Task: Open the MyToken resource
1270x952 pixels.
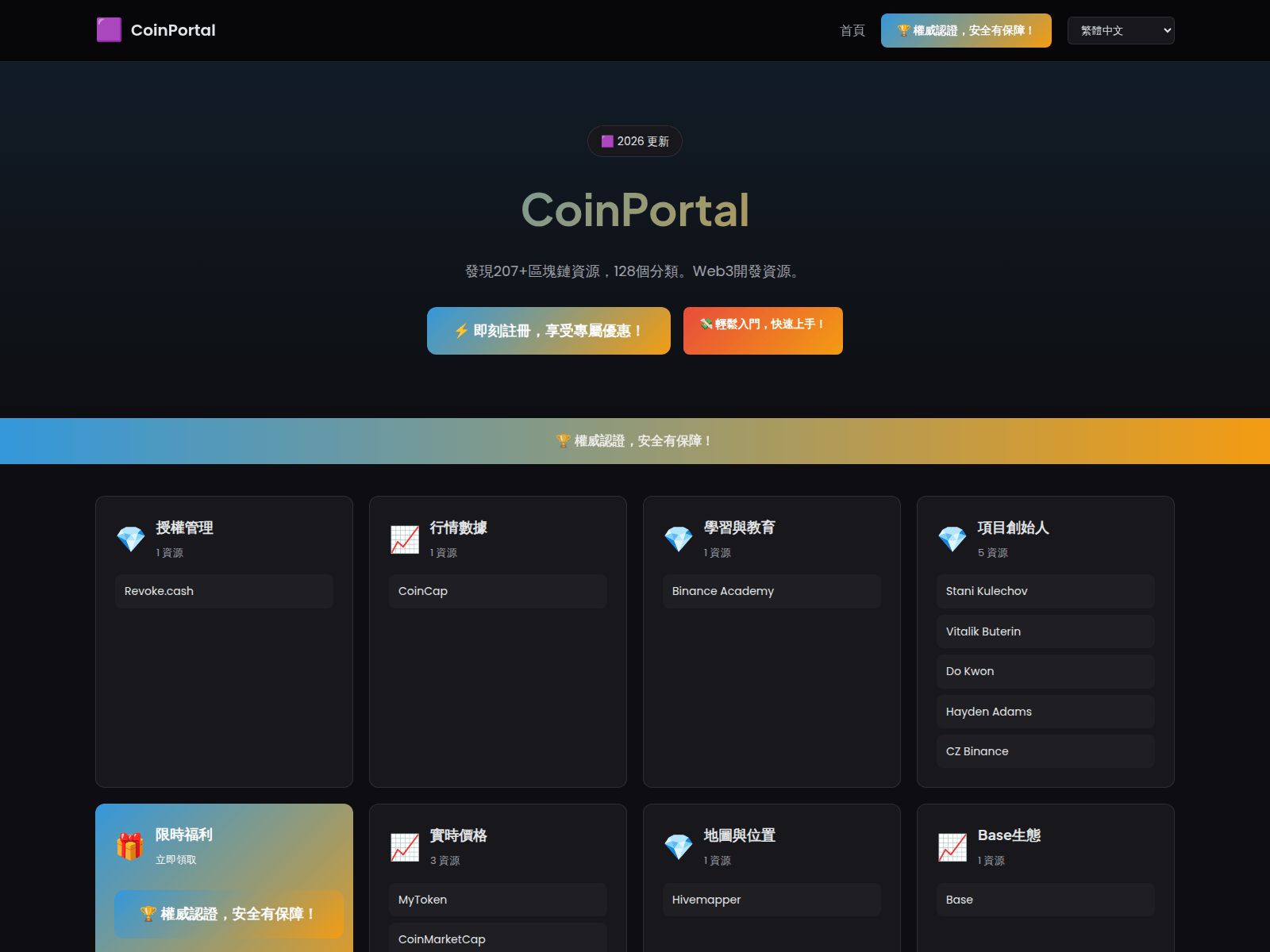Action: click(x=498, y=900)
